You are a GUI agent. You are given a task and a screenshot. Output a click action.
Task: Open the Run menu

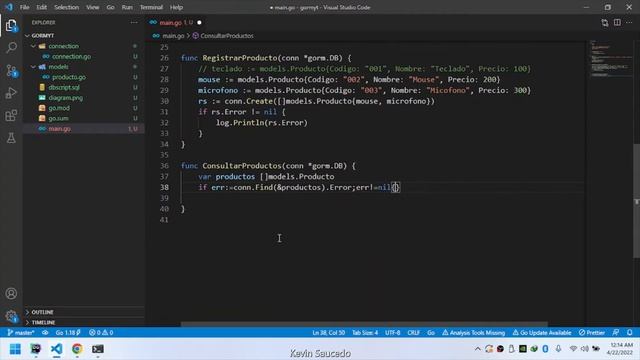pos(127,7)
